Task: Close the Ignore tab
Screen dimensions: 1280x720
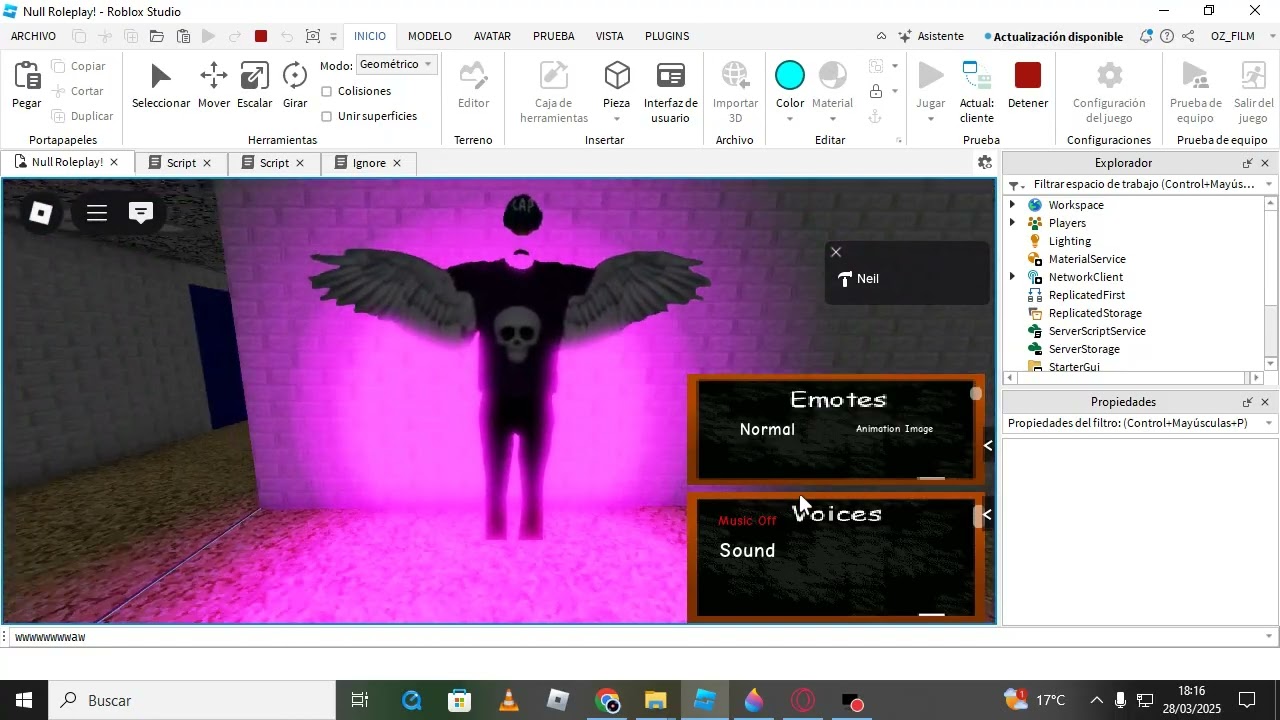Action: pos(397,163)
